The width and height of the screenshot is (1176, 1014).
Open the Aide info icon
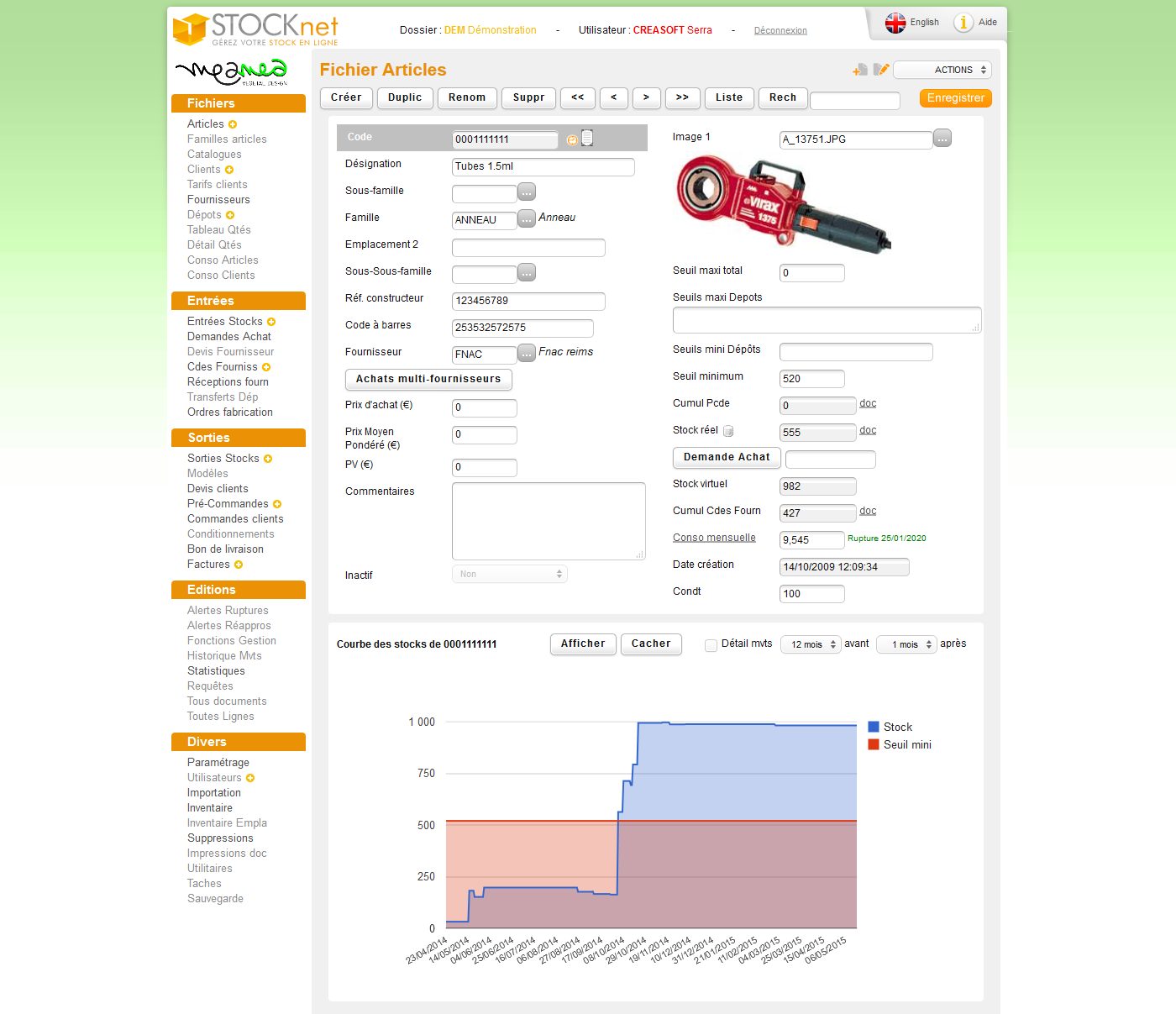[963, 23]
